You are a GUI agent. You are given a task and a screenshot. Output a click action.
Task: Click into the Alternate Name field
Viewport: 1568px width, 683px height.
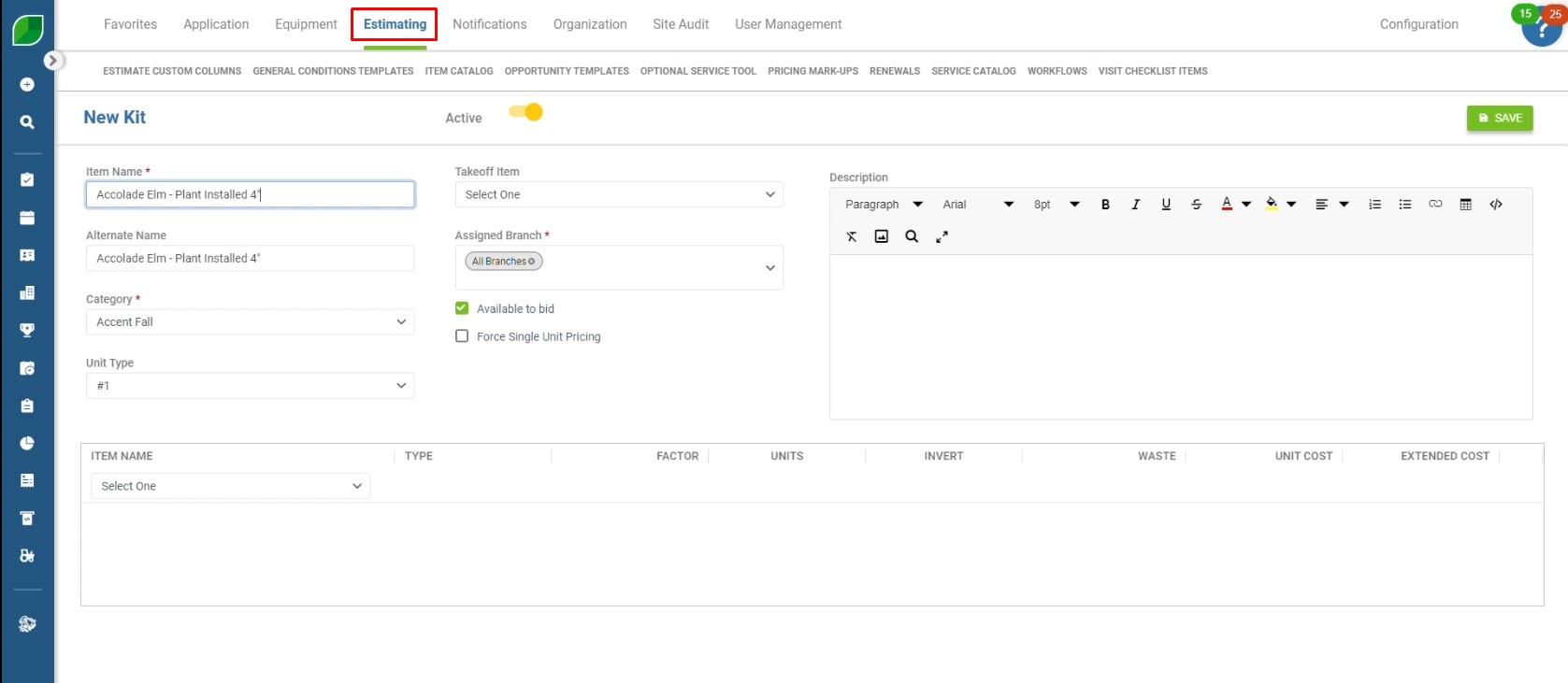click(x=250, y=258)
